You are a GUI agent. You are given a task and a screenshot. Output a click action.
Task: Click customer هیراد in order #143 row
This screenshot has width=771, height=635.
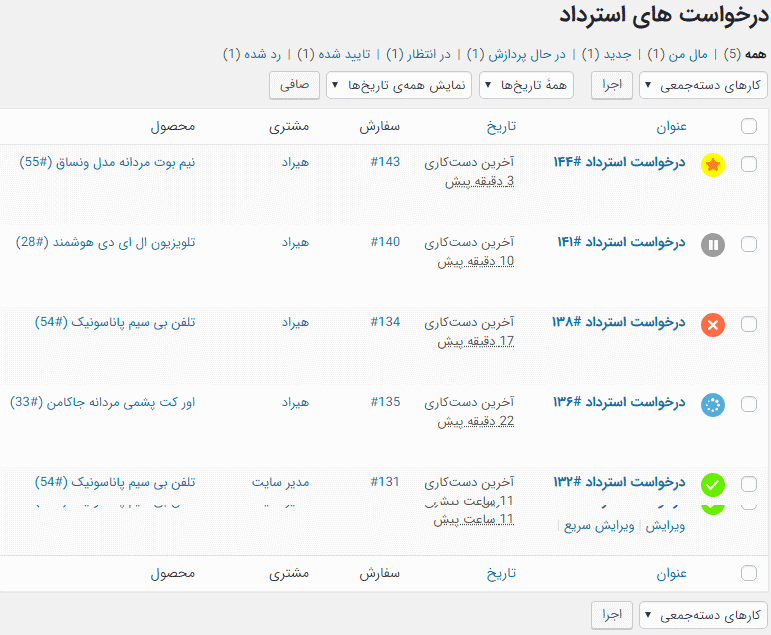pyautogui.click(x=295, y=162)
